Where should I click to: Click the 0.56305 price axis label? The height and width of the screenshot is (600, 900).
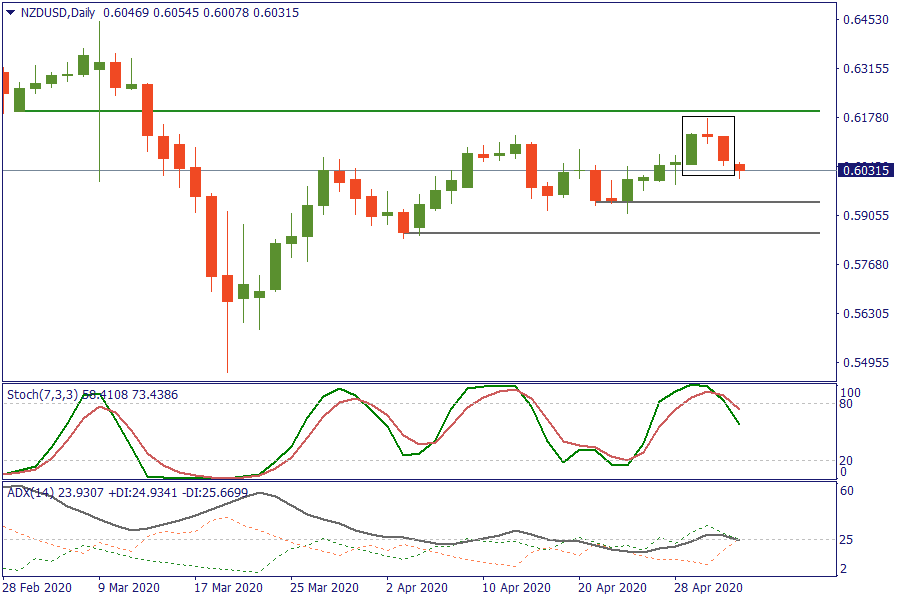(866, 314)
